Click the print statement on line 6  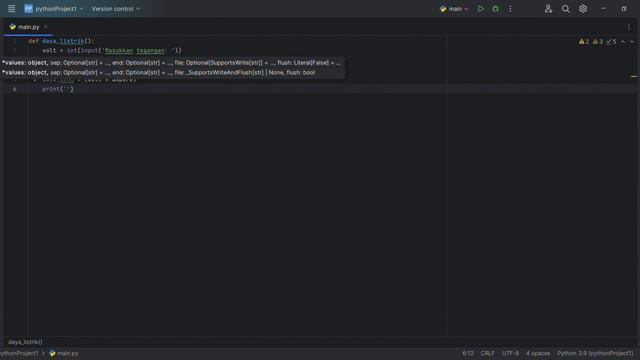point(58,89)
